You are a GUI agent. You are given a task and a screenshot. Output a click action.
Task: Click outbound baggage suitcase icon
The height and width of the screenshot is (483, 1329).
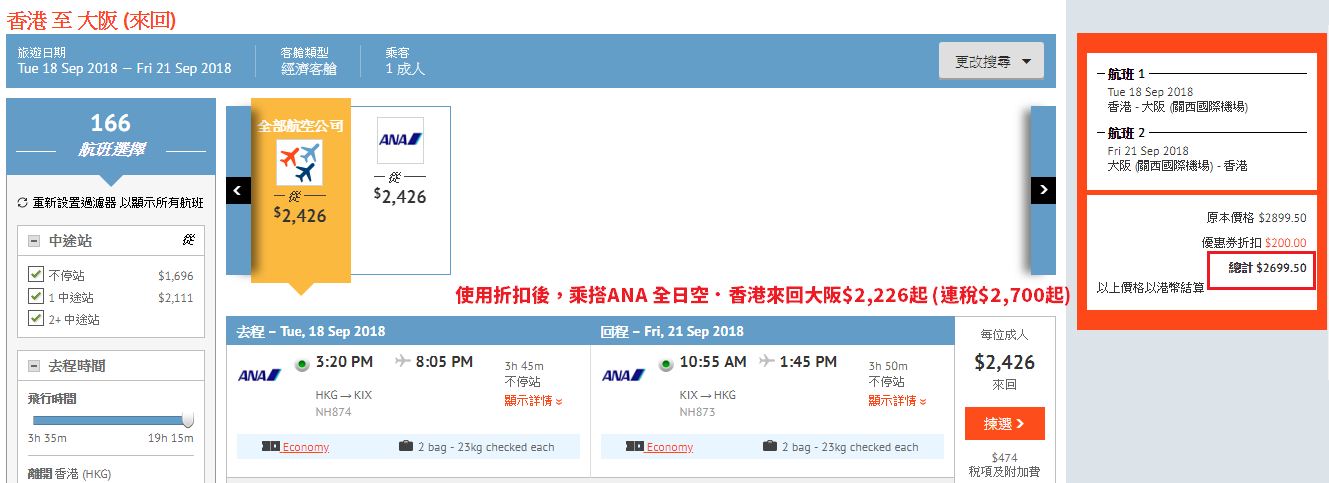[406, 446]
